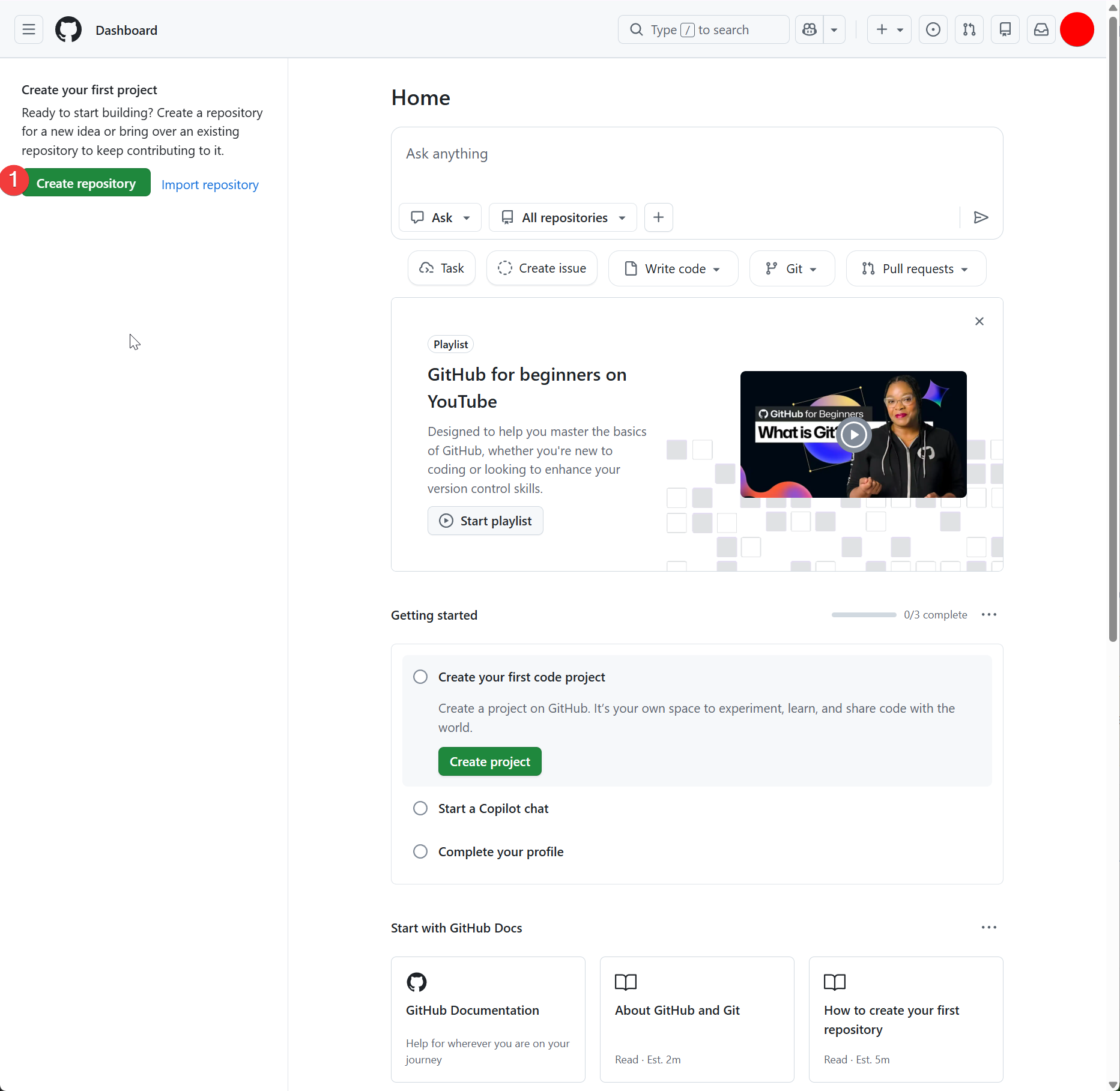This screenshot has height=1091, width=1120.
Task: Toggle Create your first code project circle
Action: (420, 677)
